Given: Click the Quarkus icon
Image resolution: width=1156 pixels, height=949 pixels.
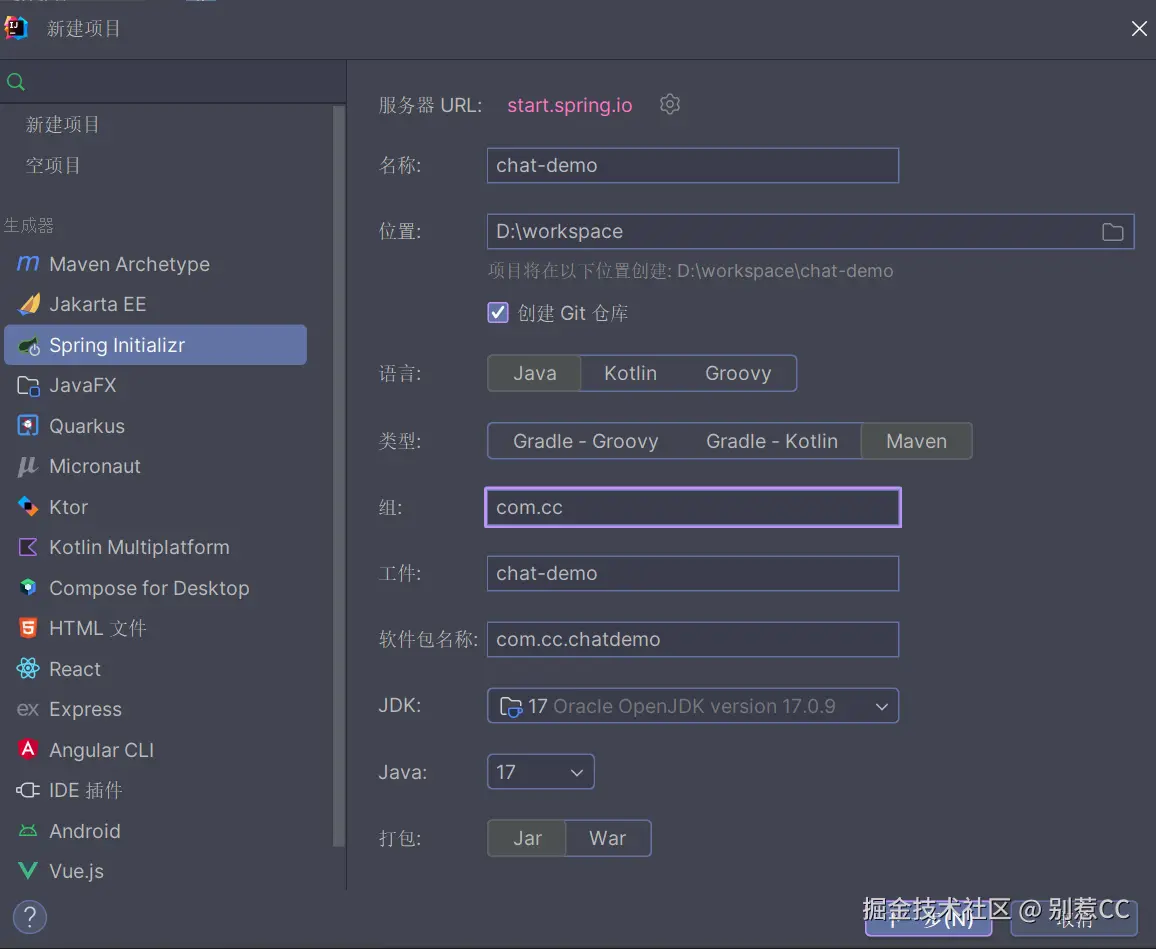Looking at the screenshot, I should point(28,425).
